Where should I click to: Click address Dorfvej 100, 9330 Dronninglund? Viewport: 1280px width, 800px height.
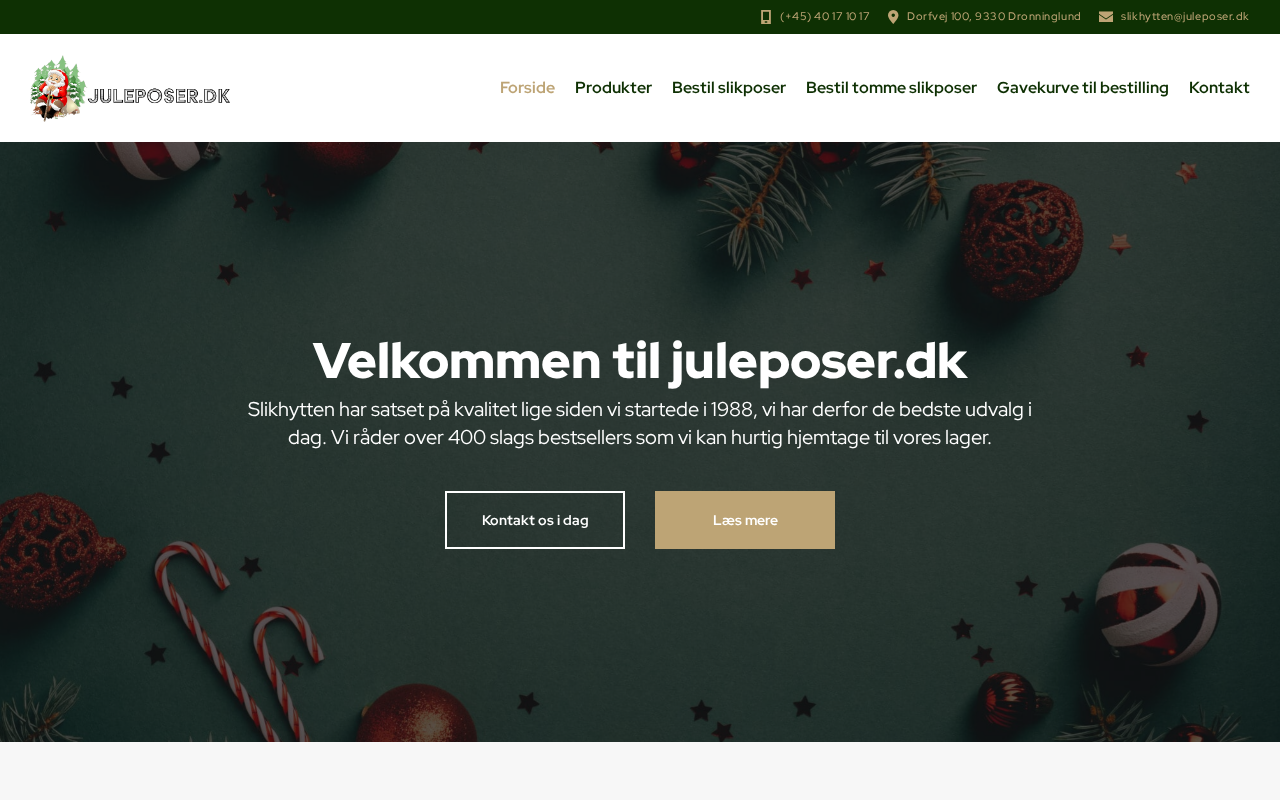click(994, 17)
